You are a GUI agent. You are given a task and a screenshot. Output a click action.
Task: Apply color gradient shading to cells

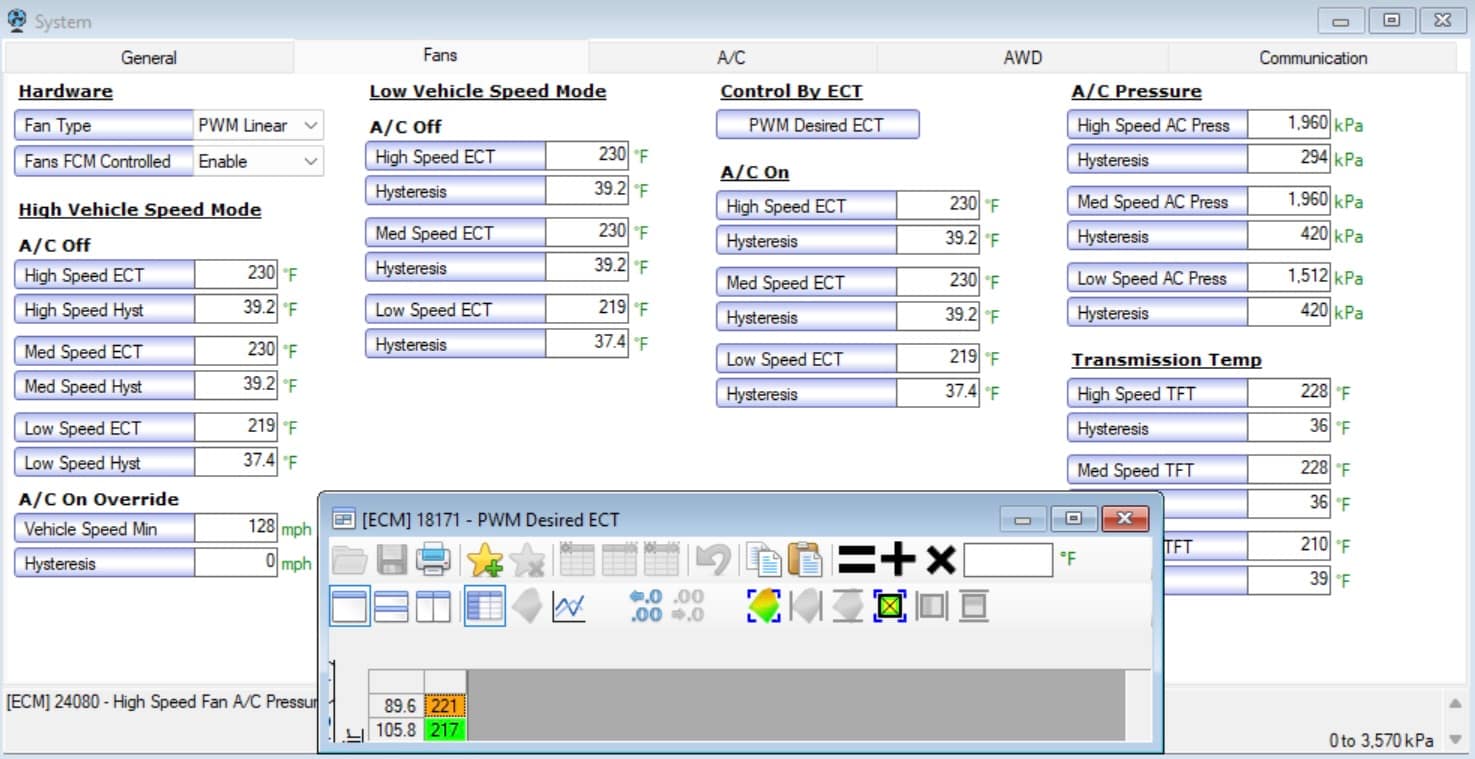(x=764, y=605)
